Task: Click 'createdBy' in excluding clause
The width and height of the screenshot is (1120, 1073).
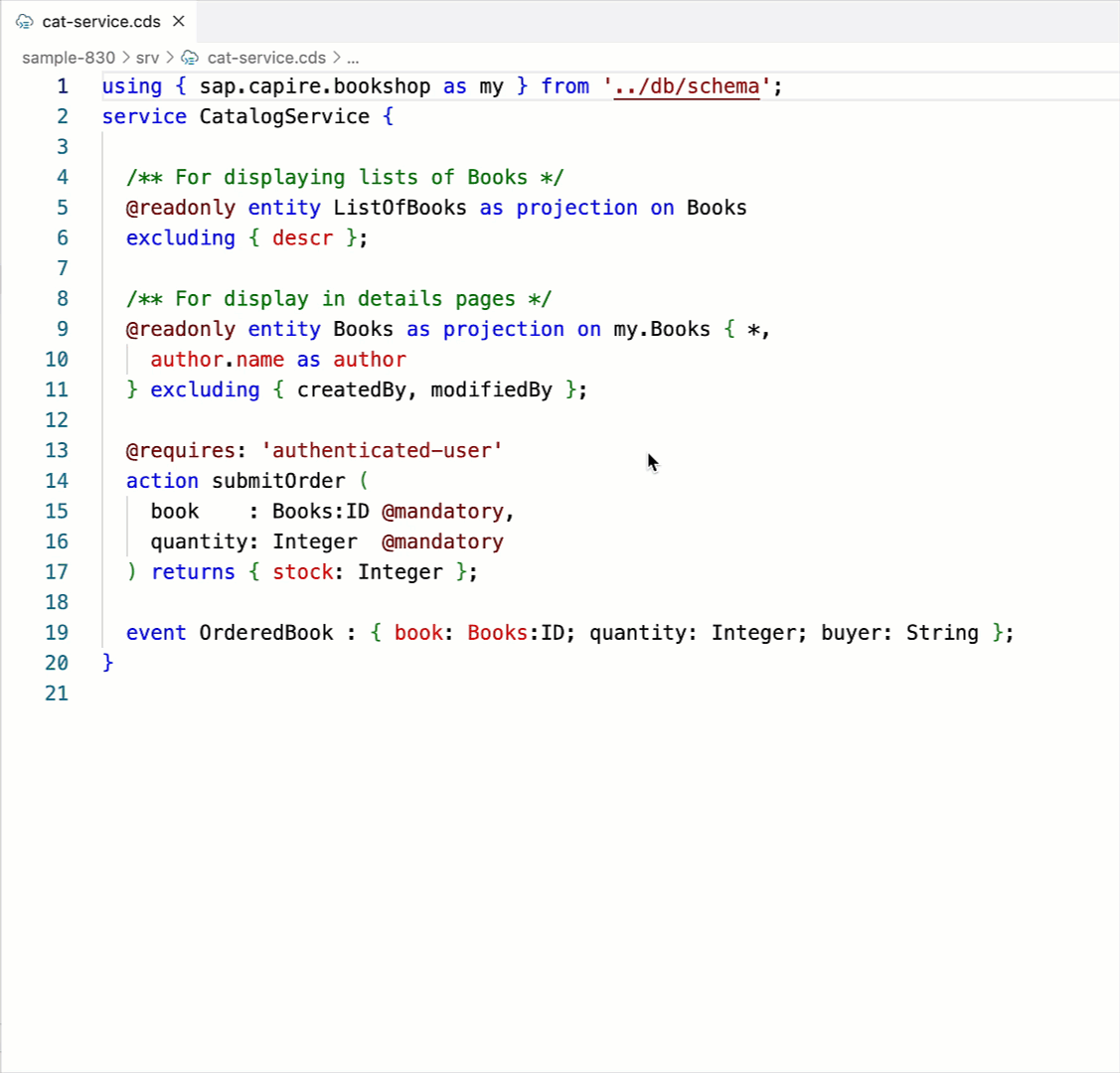Action: pyautogui.click(x=352, y=389)
